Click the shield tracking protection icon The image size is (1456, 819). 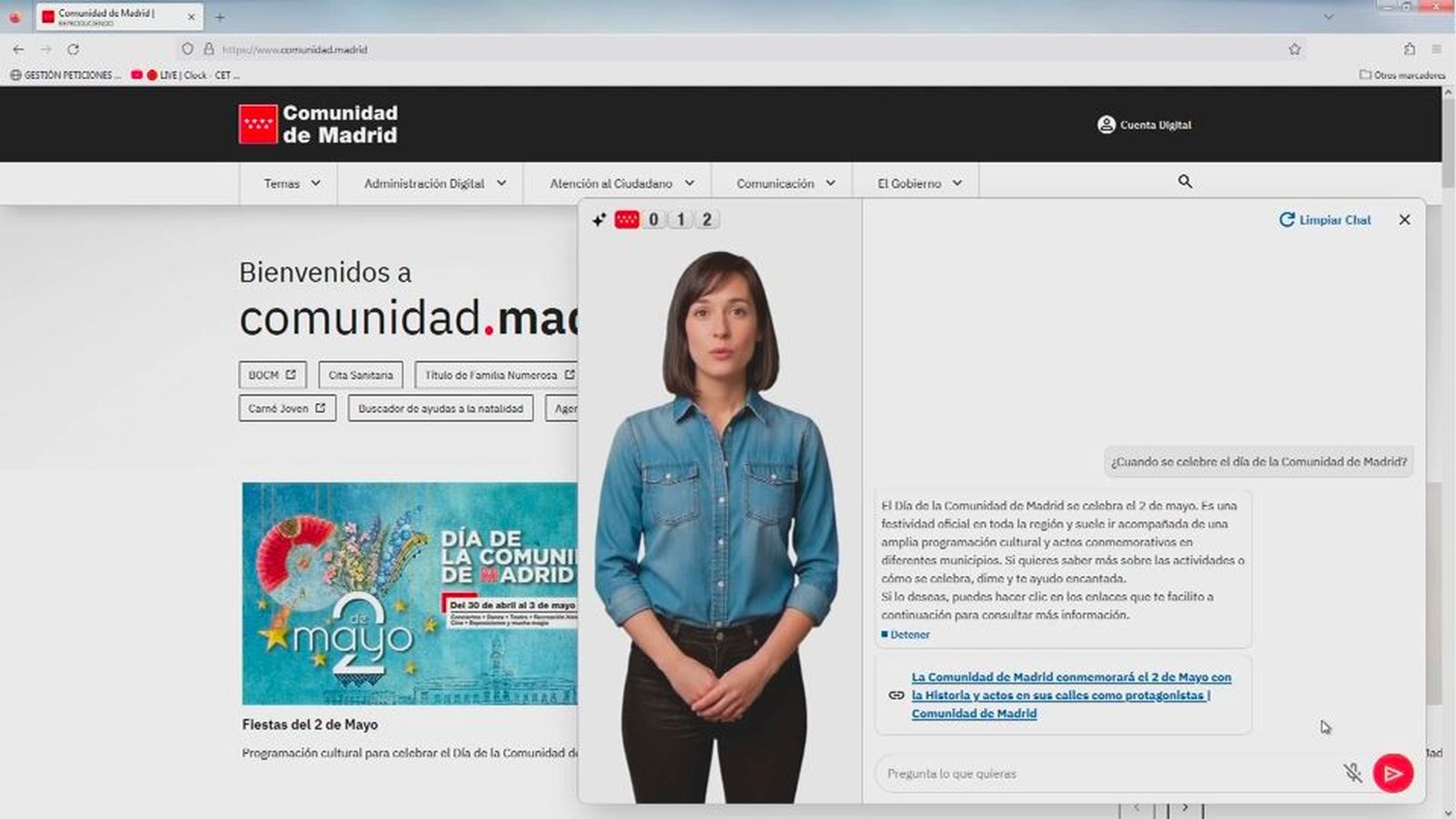[187, 49]
